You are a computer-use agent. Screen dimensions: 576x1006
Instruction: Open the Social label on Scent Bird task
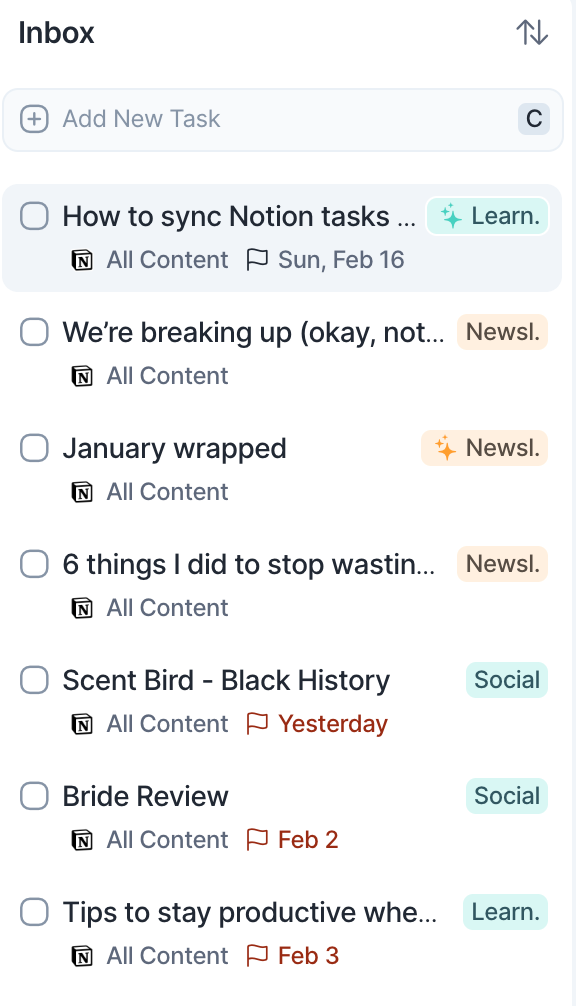pos(507,680)
